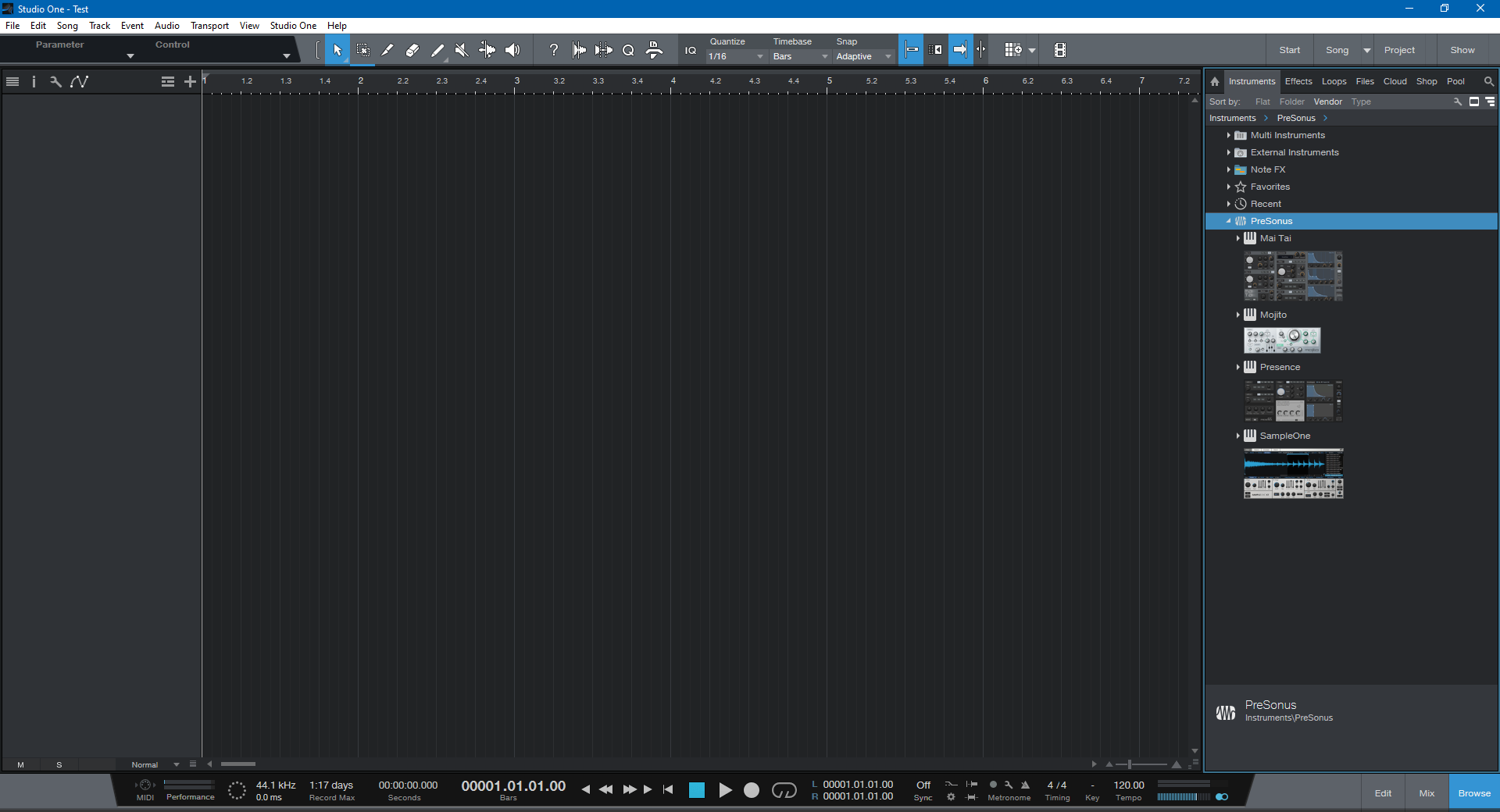Click the Stop button in transport

click(697, 790)
